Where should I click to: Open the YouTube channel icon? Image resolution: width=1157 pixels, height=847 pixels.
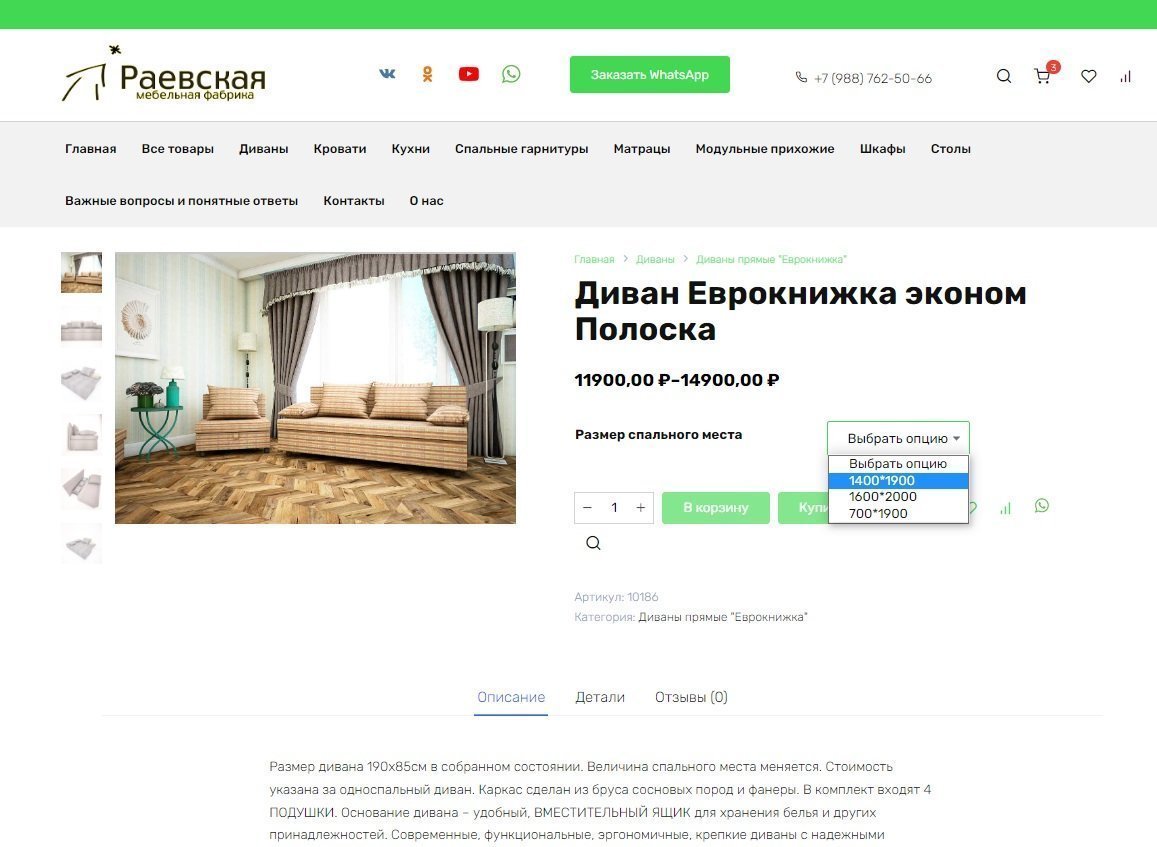click(x=469, y=74)
